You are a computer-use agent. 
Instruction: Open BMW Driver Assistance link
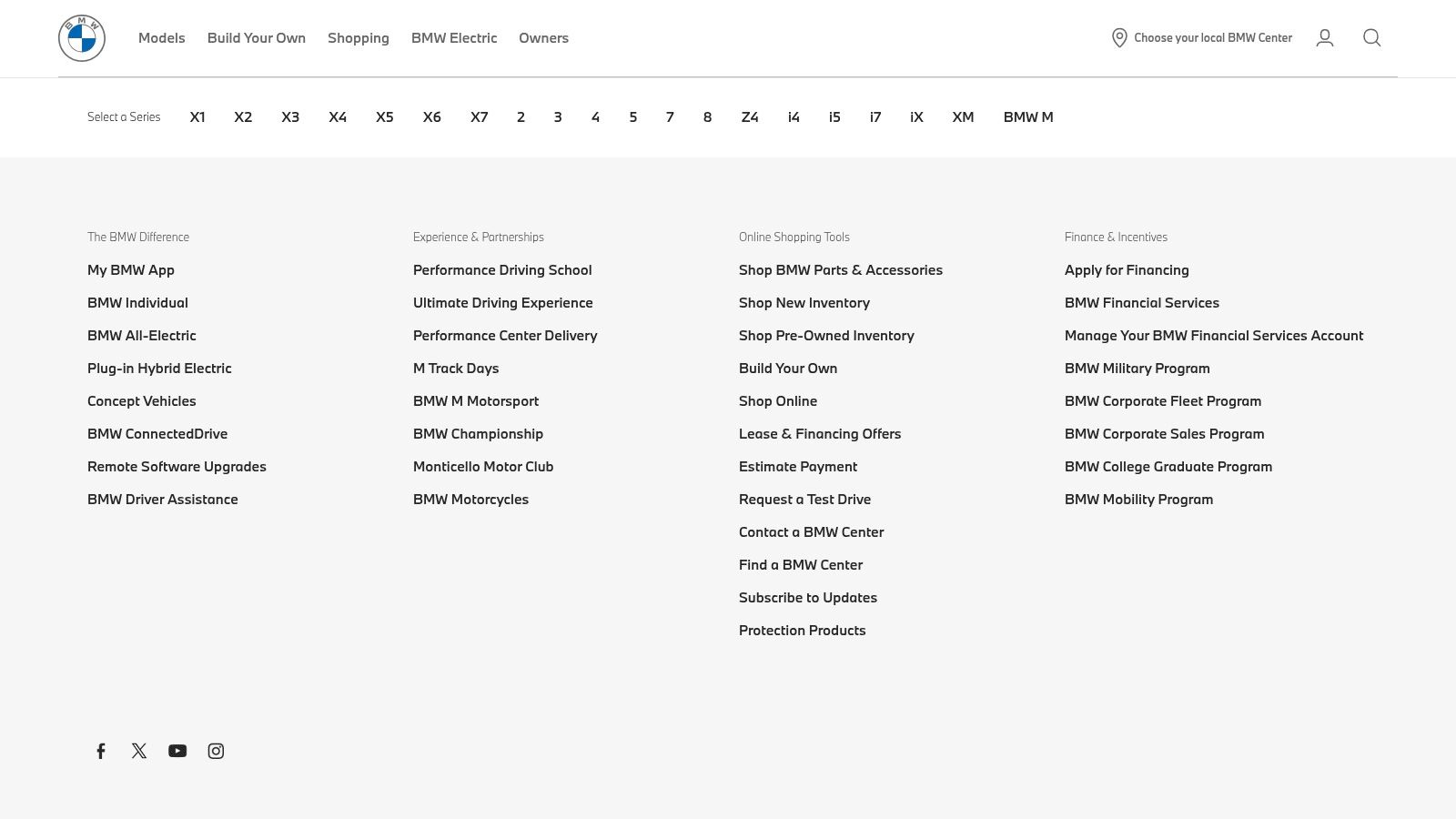point(163,500)
